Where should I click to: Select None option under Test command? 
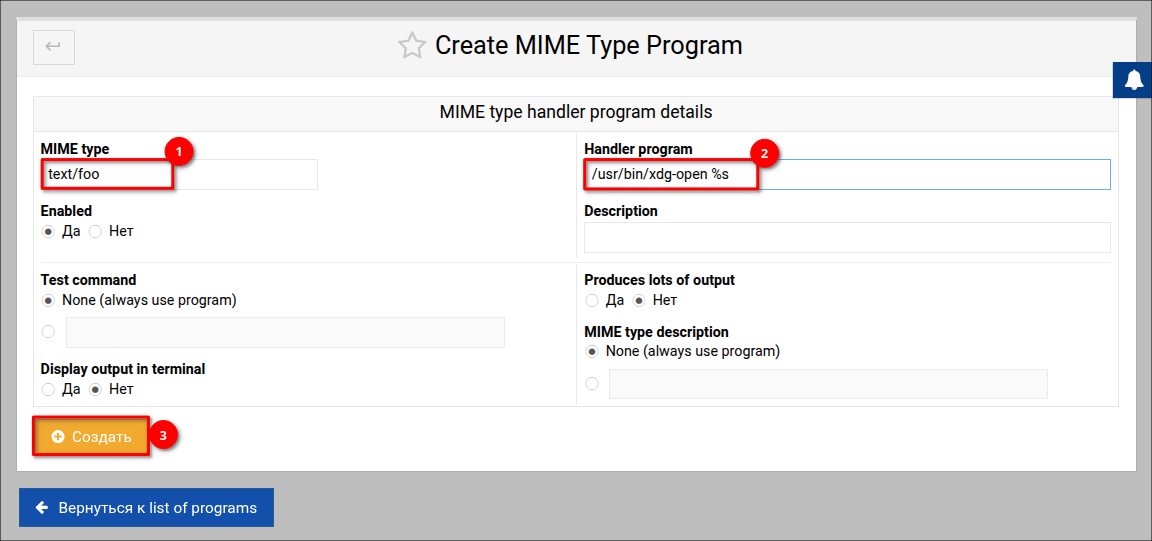pos(48,300)
